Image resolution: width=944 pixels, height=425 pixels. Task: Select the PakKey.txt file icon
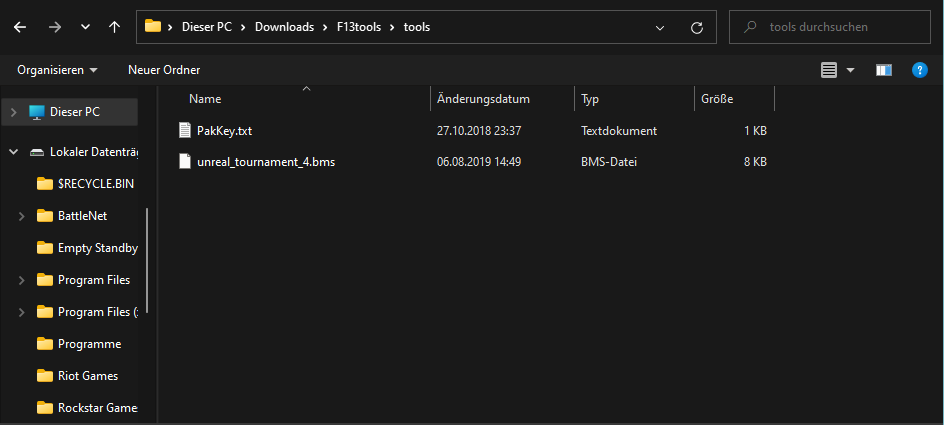184,130
